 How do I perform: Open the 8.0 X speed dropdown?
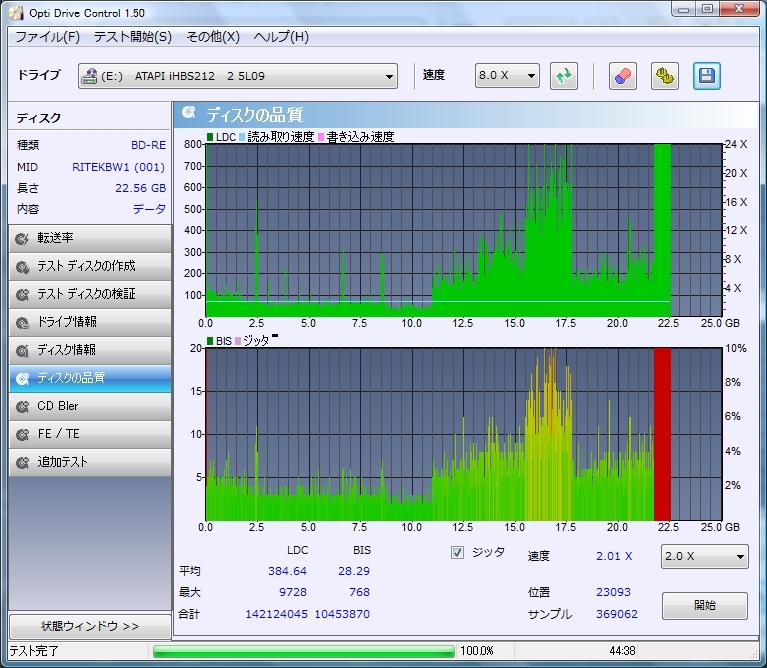tap(530, 76)
